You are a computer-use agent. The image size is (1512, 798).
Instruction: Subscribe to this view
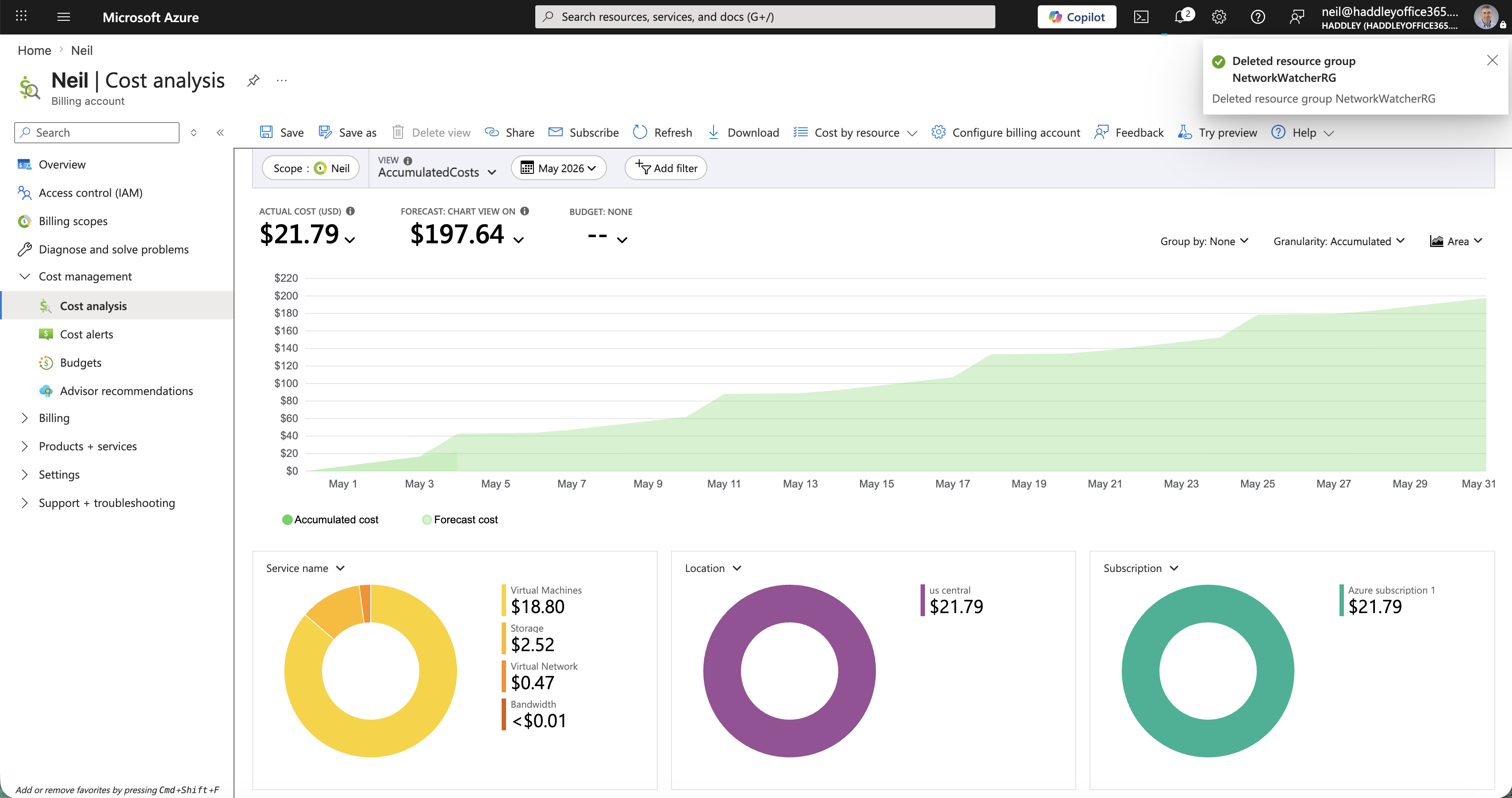[583, 133]
